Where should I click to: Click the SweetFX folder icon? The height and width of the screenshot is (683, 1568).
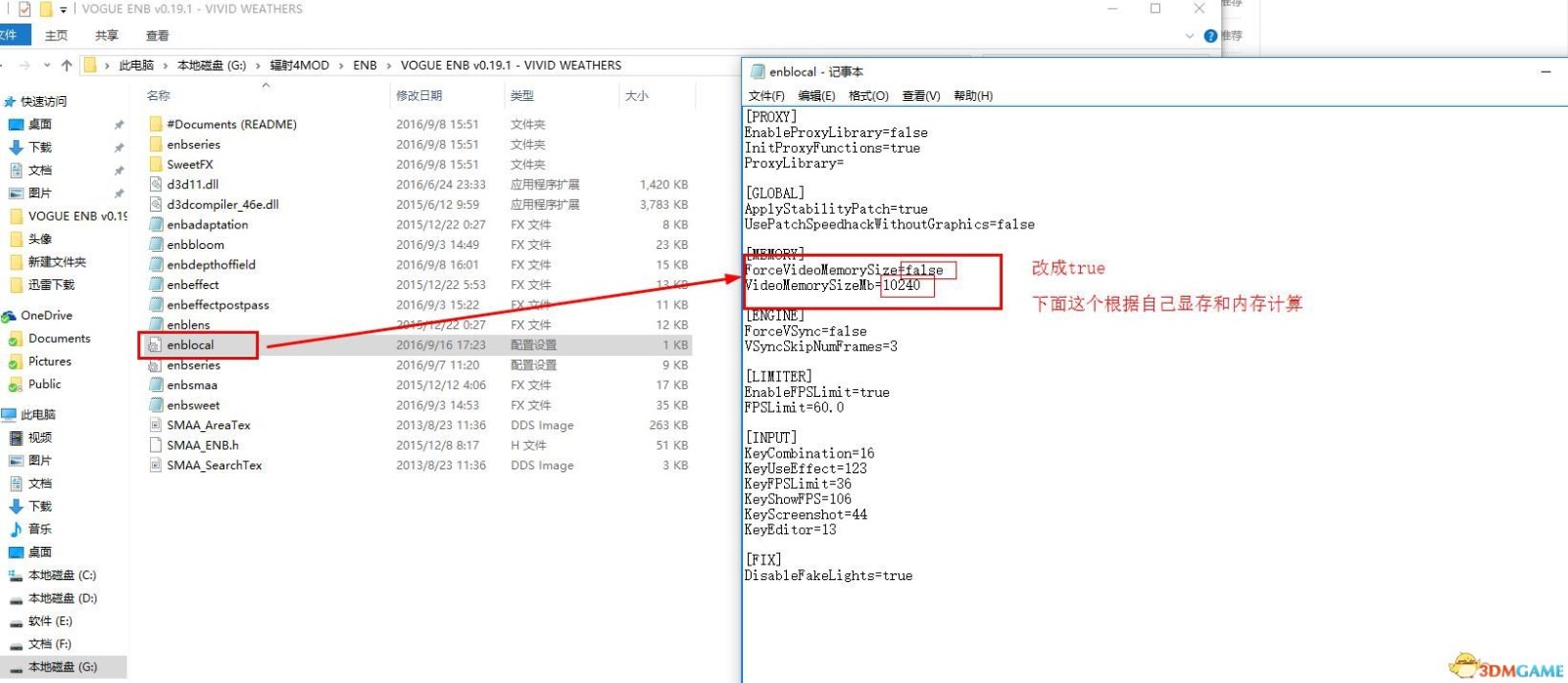point(156,165)
